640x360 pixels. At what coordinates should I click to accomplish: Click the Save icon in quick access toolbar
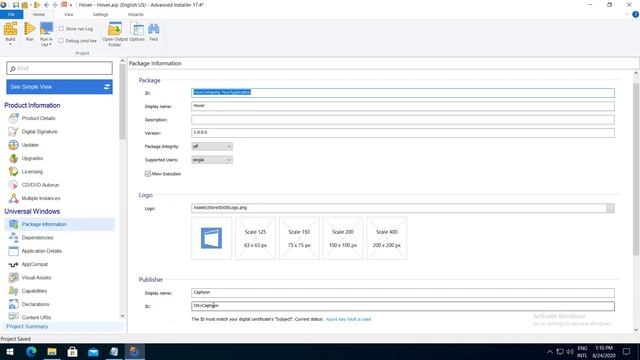coord(16,5)
